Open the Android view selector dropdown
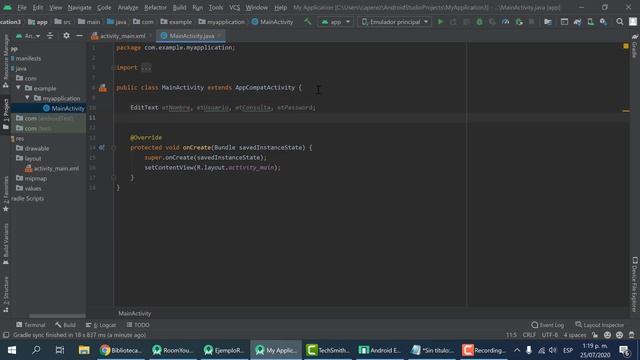The image size is (640, 360). tap(28, 36)
